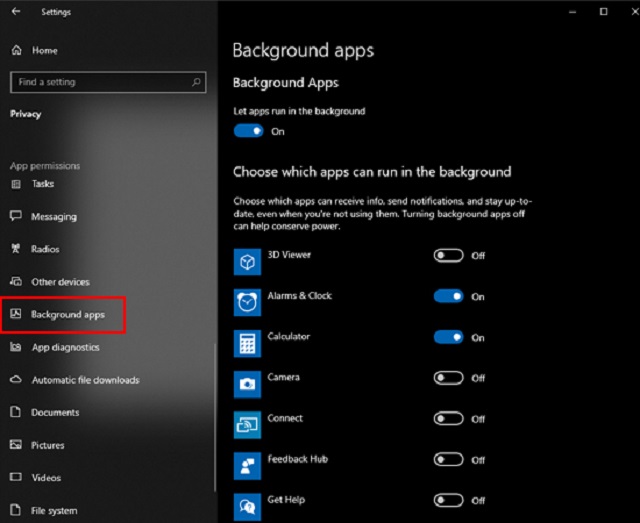Open Home in settings sidebar

pos(45,51)
